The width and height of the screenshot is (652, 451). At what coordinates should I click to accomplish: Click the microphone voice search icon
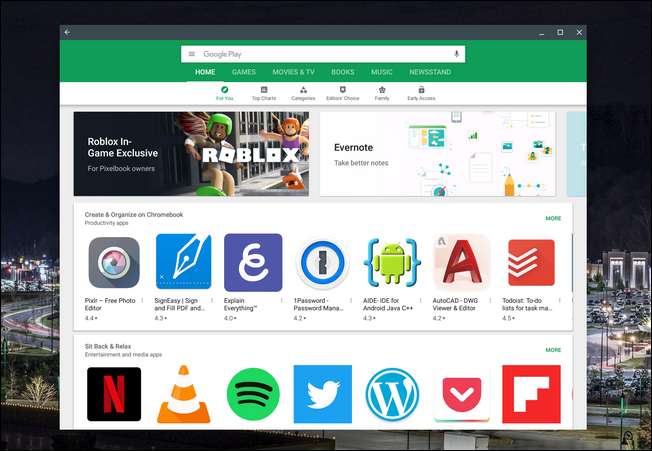(x=456, y=54)
